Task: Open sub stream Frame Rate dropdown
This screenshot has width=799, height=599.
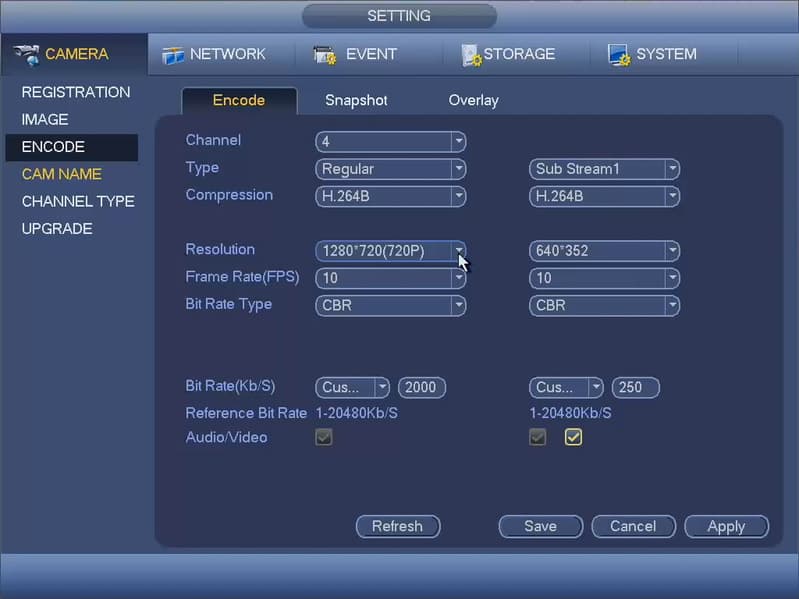Action: (604, 278)
